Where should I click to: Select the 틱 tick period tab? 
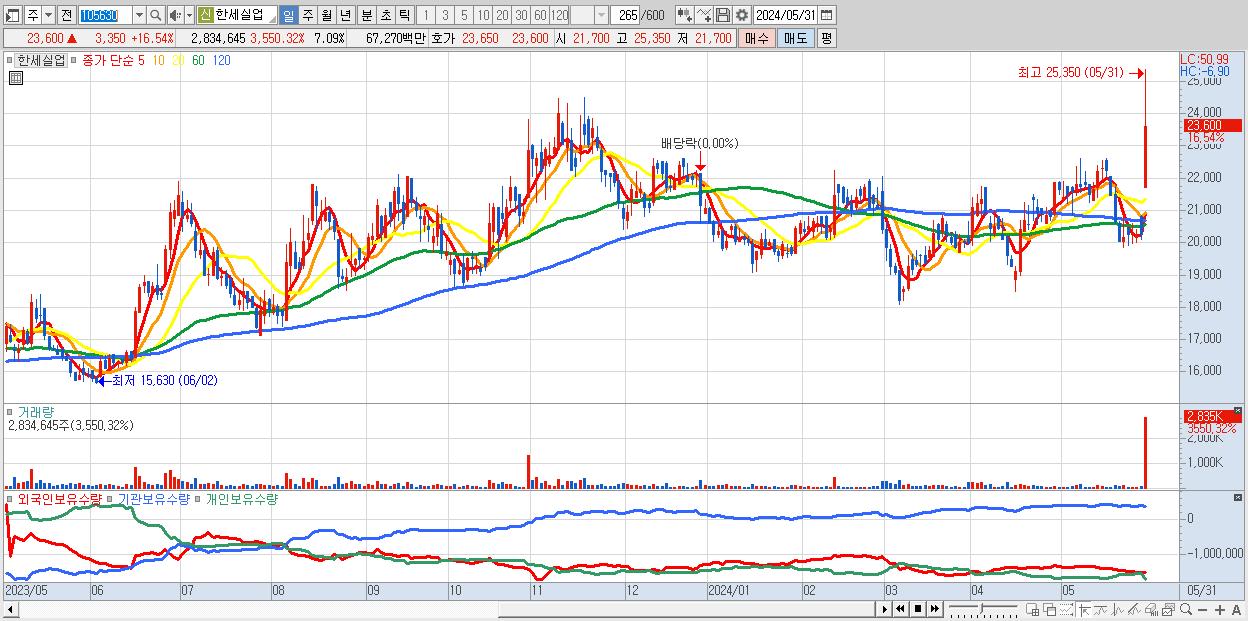tap(404, 15)
